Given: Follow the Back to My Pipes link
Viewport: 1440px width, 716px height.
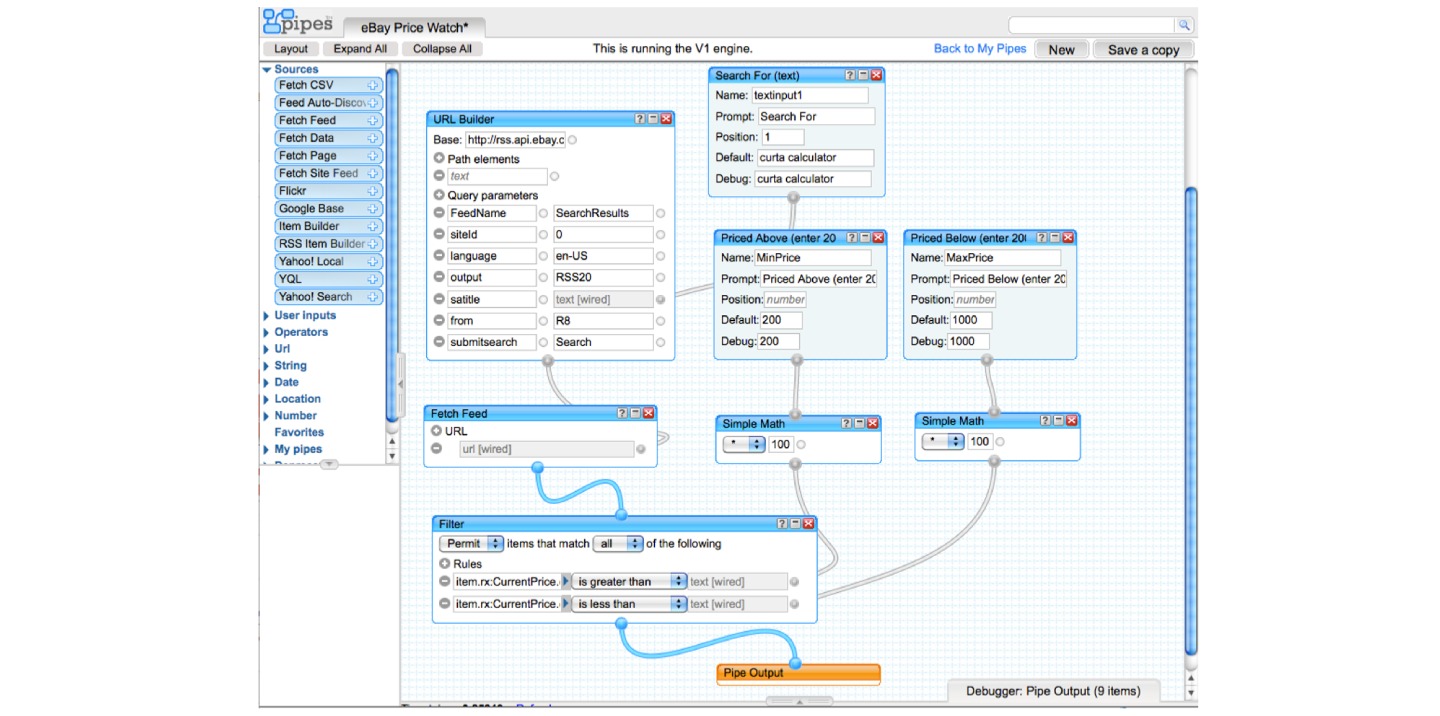Looking at the screenshot, I should (x=980, y=49).
